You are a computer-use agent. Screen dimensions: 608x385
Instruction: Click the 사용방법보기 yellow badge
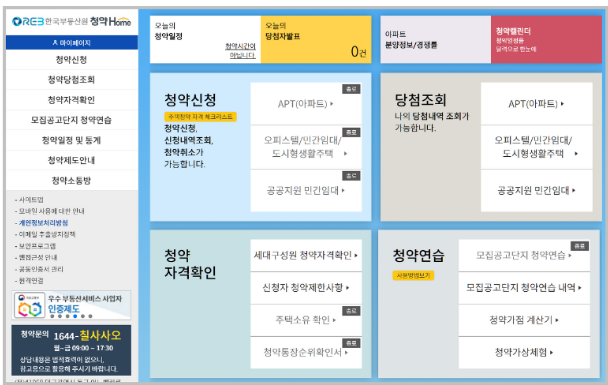413,276
